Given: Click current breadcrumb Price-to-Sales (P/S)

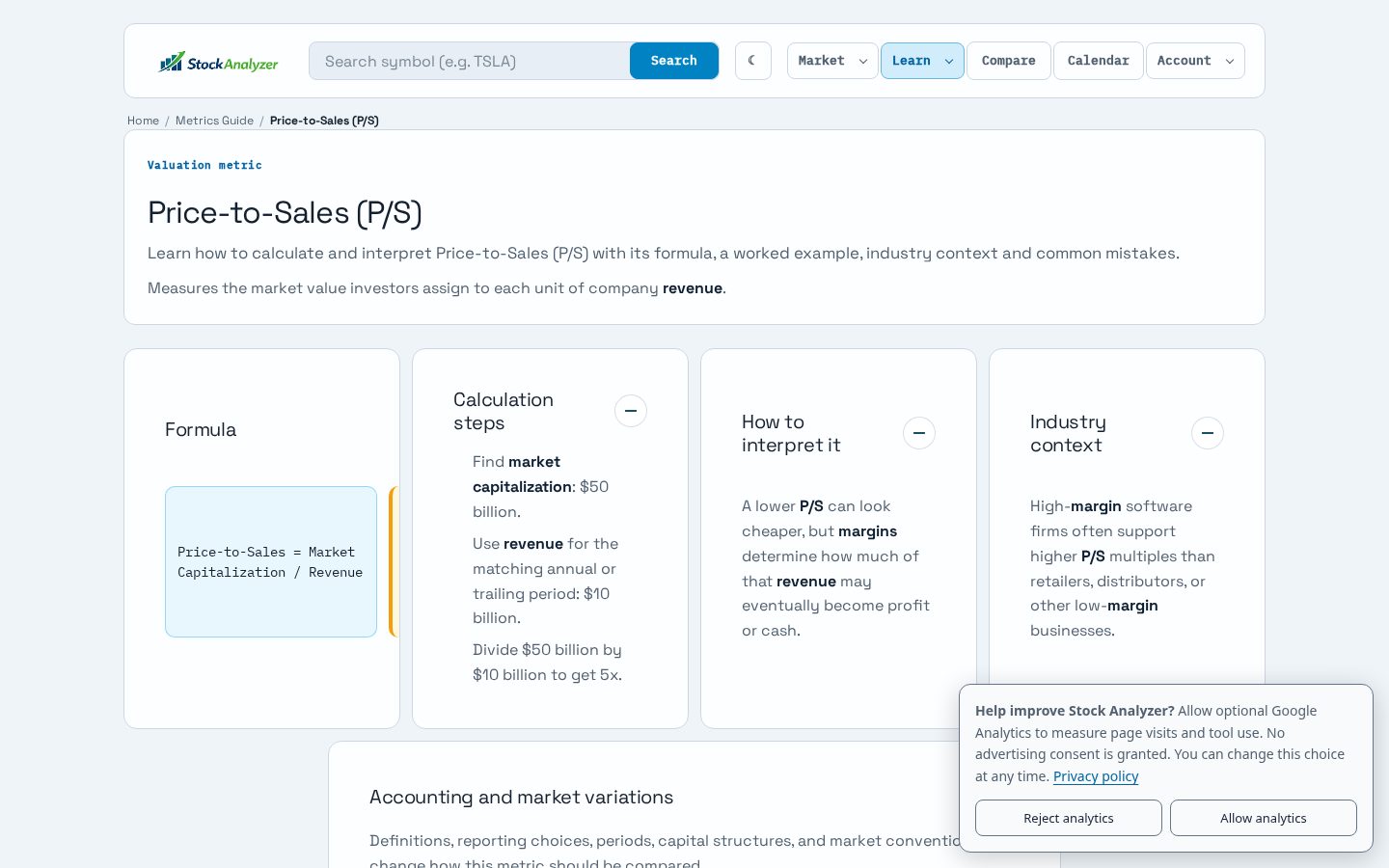Looking at the screenshot, I should pyautogui.click(x=324, y=121).
